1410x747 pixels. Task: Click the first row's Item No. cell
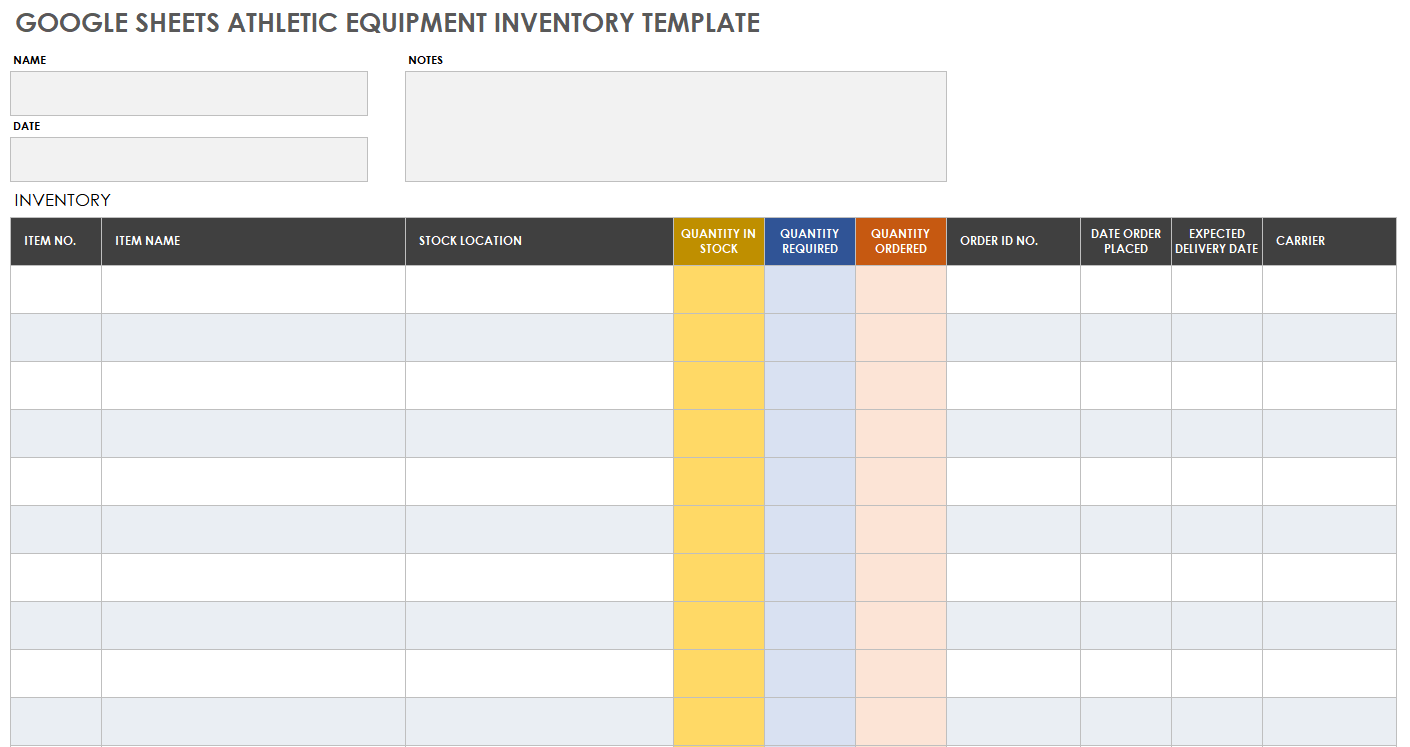55,289
